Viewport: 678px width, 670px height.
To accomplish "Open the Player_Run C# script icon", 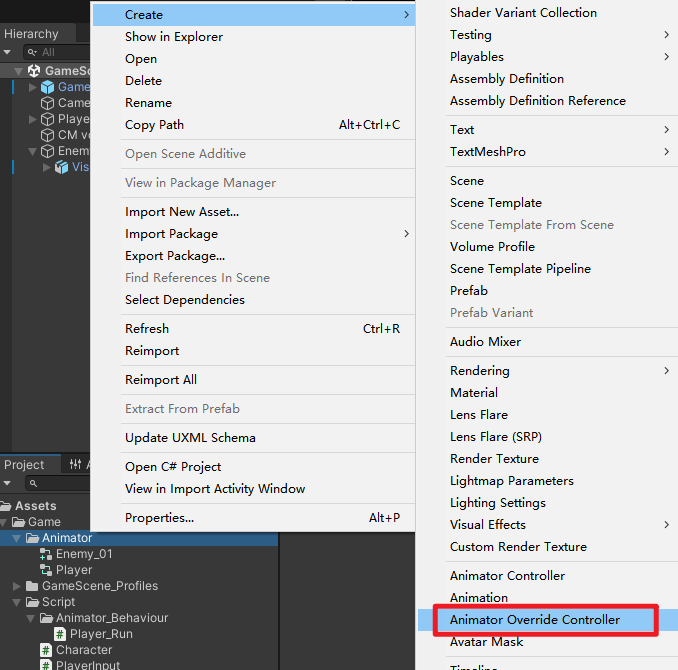I will point(60,634).
